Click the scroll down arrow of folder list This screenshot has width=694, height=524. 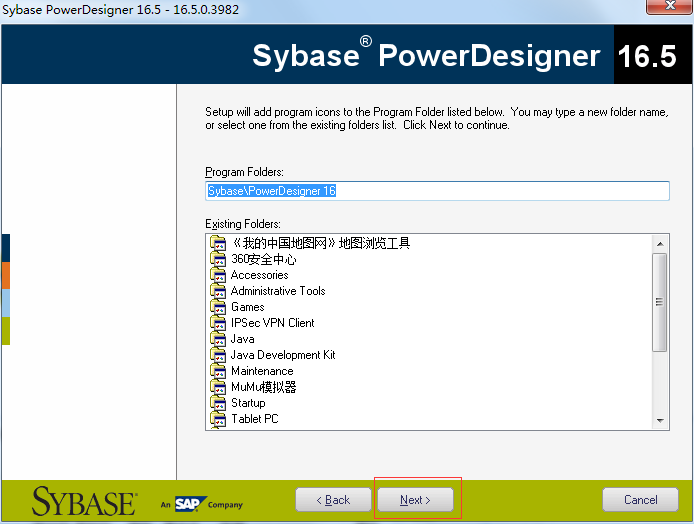click(x=660, y=420)
